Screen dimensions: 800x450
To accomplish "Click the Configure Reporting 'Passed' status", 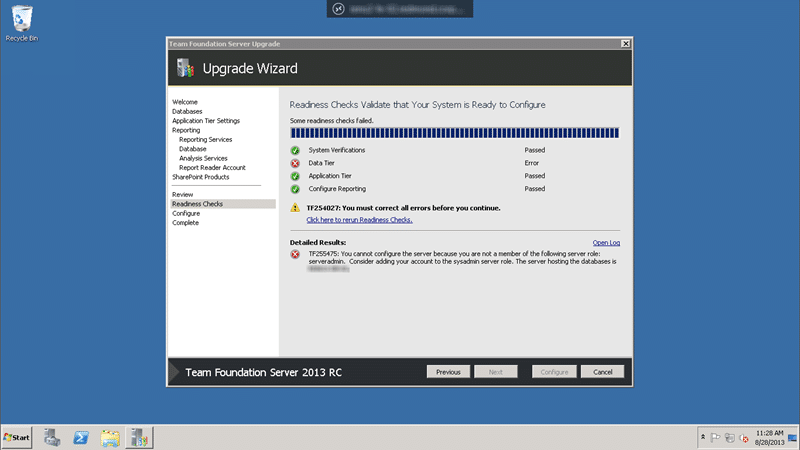I will click(x=535, y=189).
